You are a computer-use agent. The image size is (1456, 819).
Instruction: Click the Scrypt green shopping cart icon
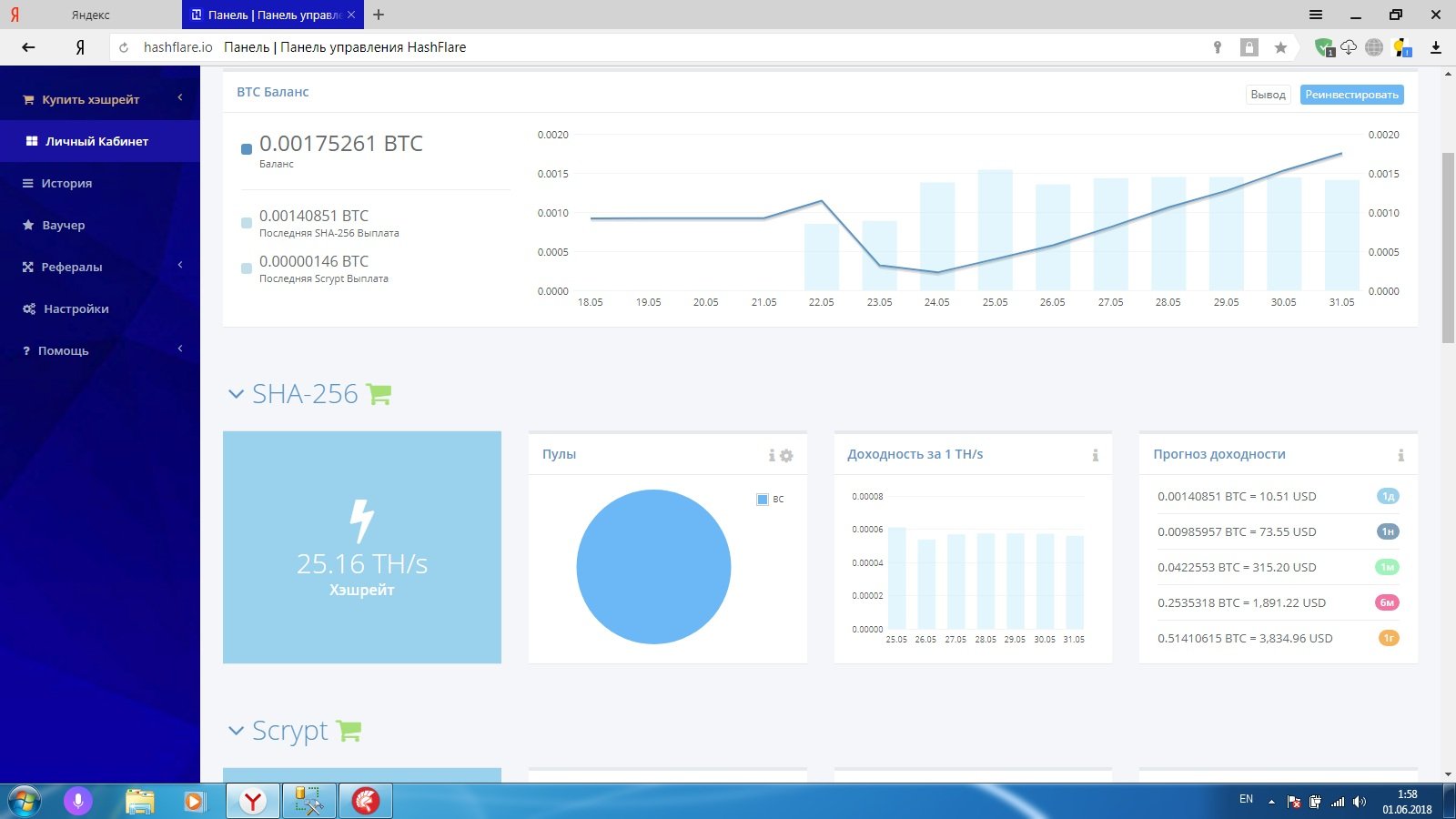[x=349, y=731]
